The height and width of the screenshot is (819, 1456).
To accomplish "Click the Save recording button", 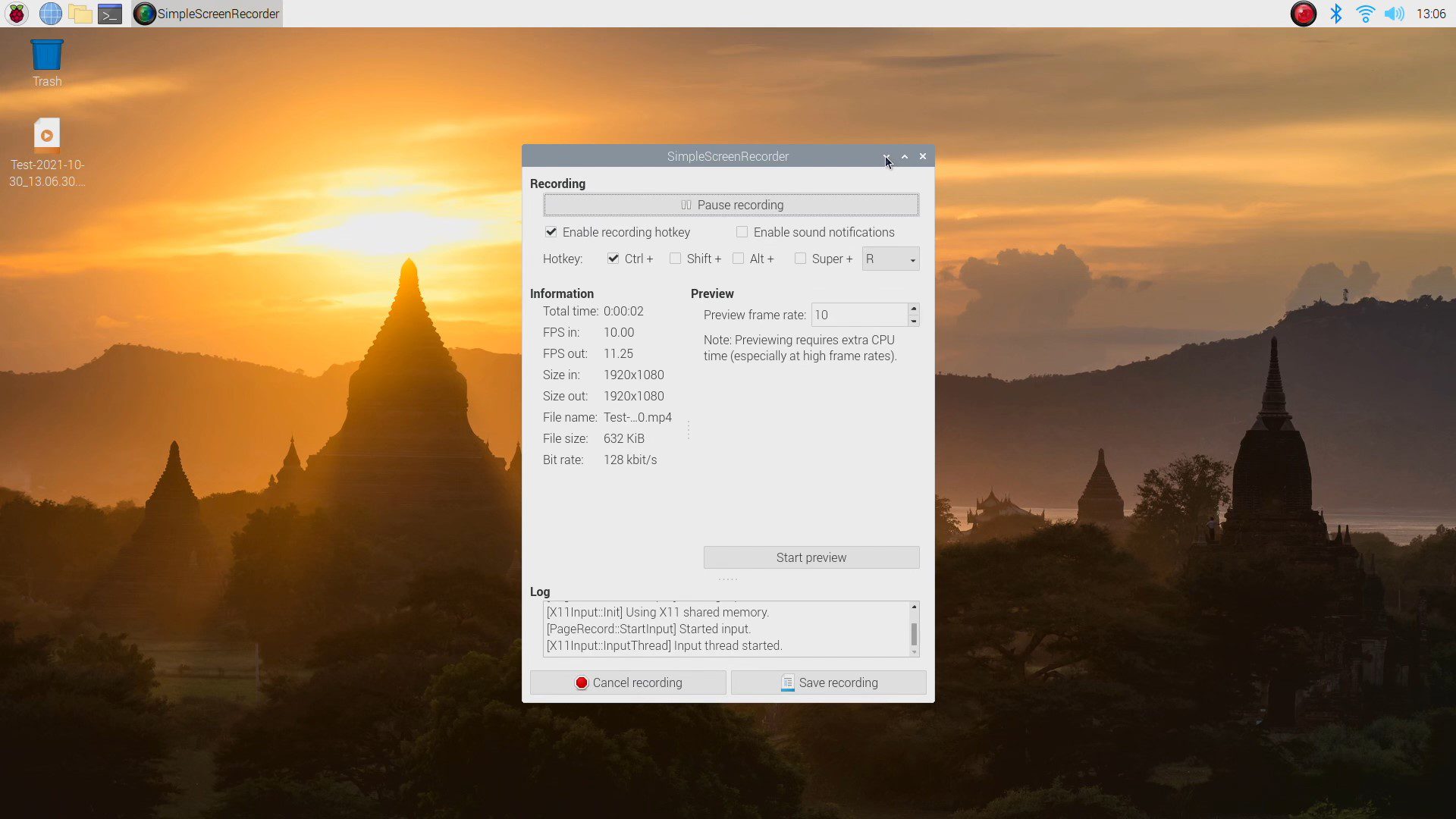I will 828,682.
